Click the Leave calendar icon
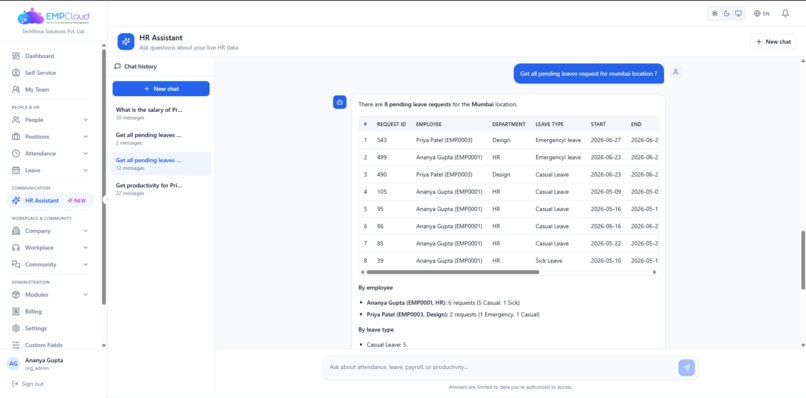 click(x=16, y=170)
